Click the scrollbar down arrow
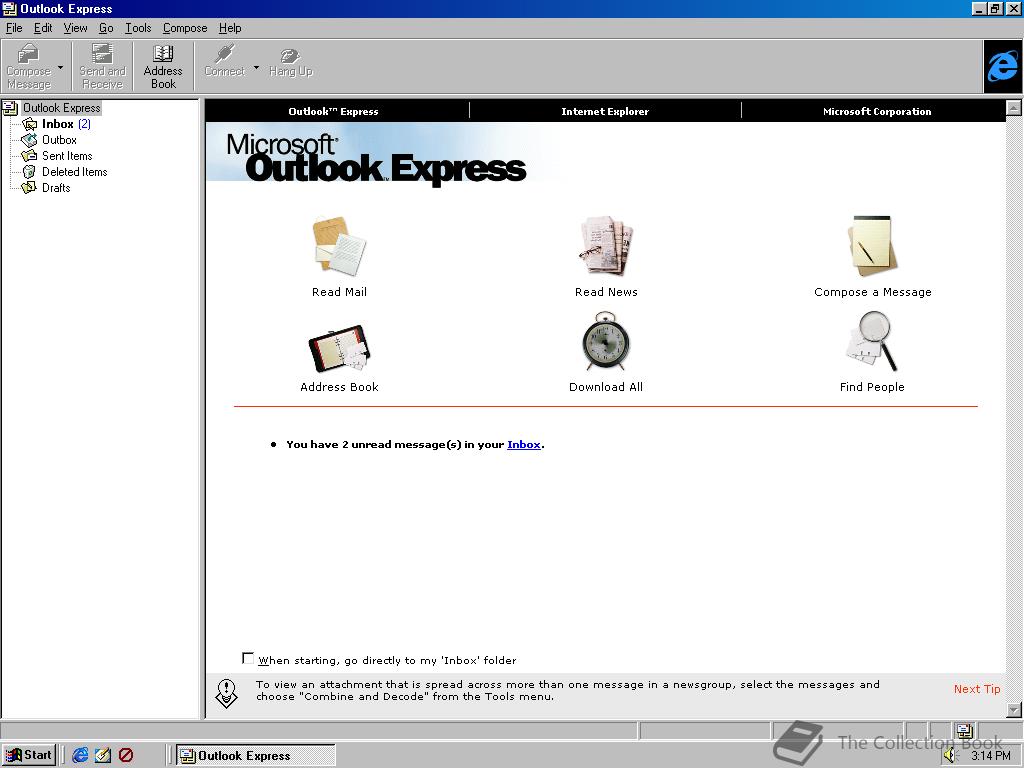The image size is (1024, 768). point(1014,710)
